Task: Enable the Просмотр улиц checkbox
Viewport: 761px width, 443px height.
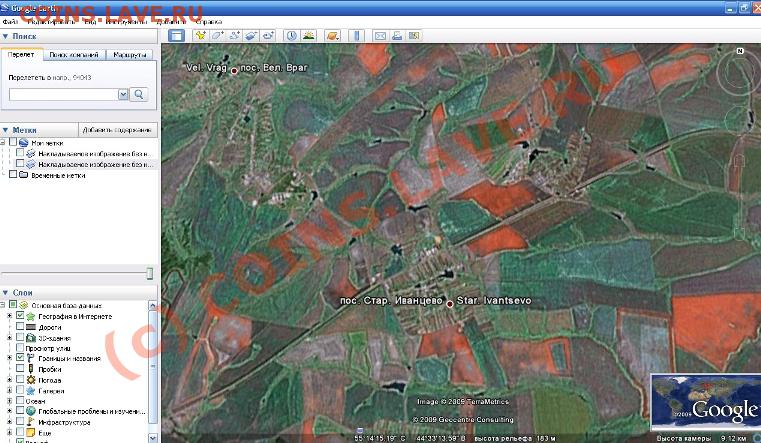Action: [20, 348]
